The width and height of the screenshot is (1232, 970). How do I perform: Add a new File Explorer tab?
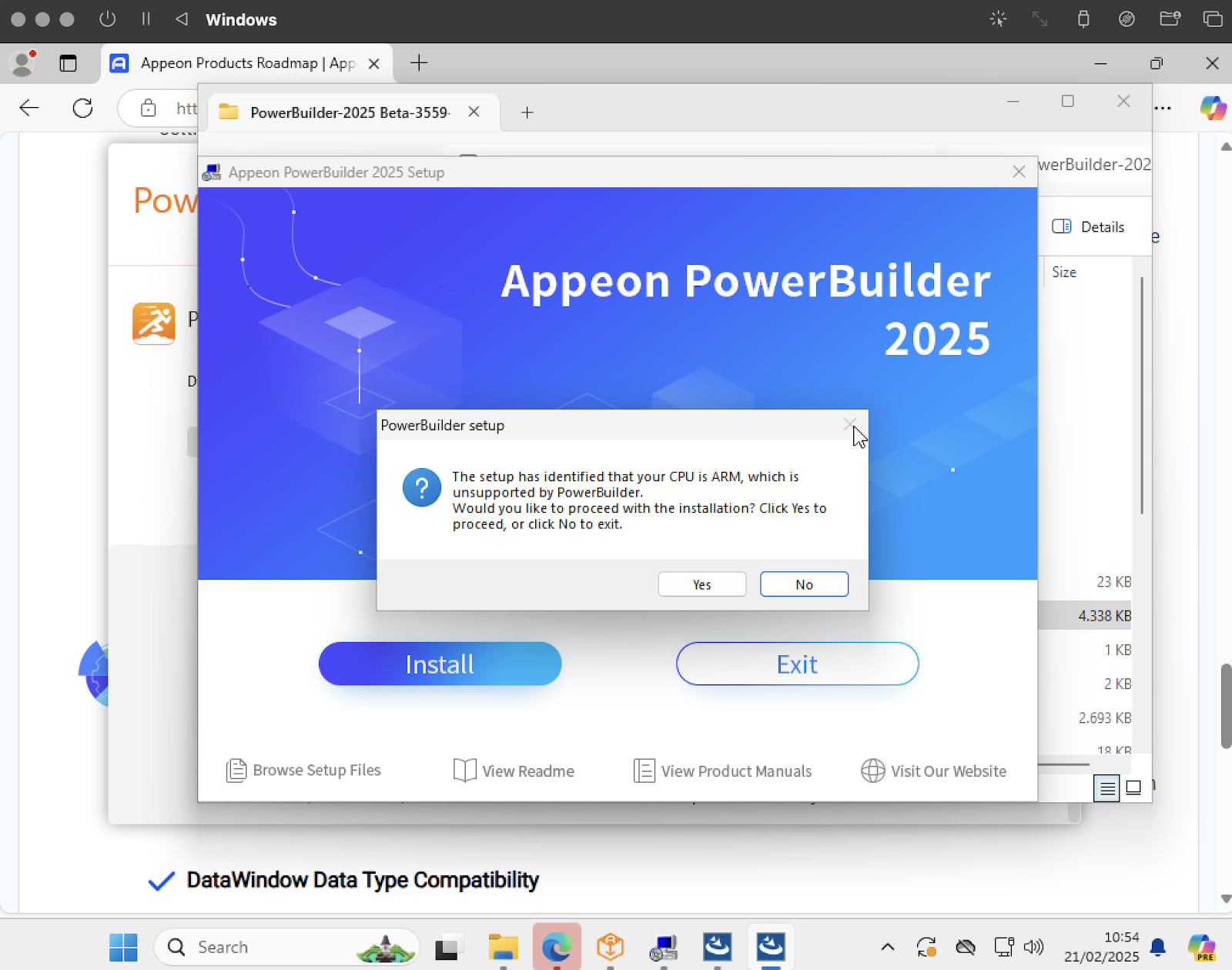coord(527,112)
